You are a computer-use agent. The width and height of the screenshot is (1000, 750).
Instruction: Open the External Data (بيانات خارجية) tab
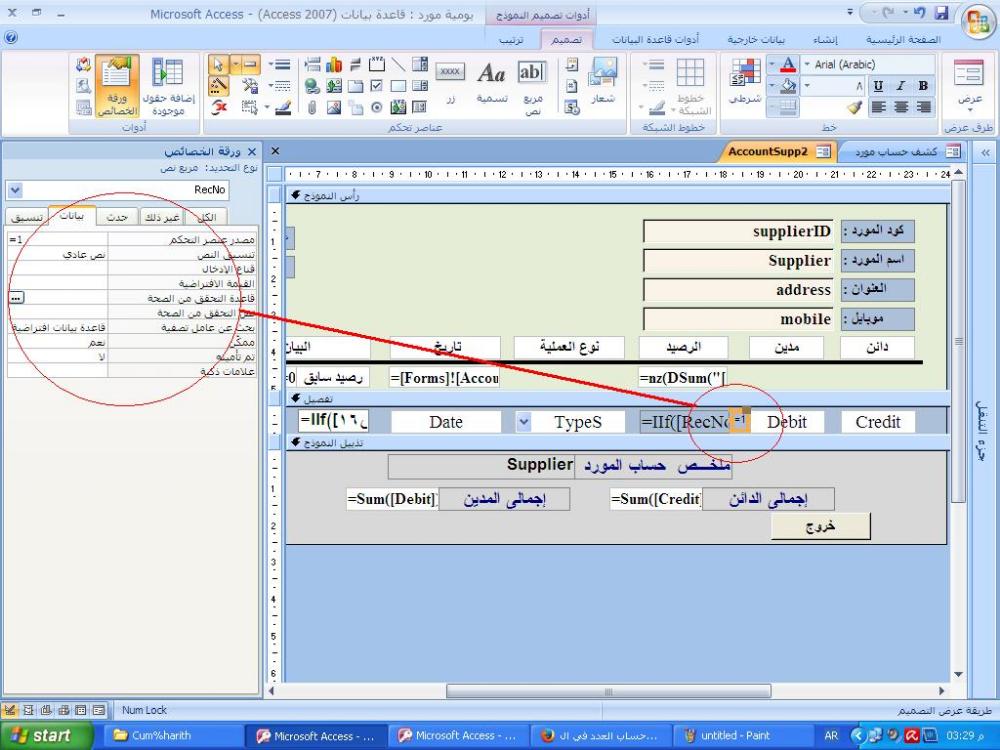(756, 40)
